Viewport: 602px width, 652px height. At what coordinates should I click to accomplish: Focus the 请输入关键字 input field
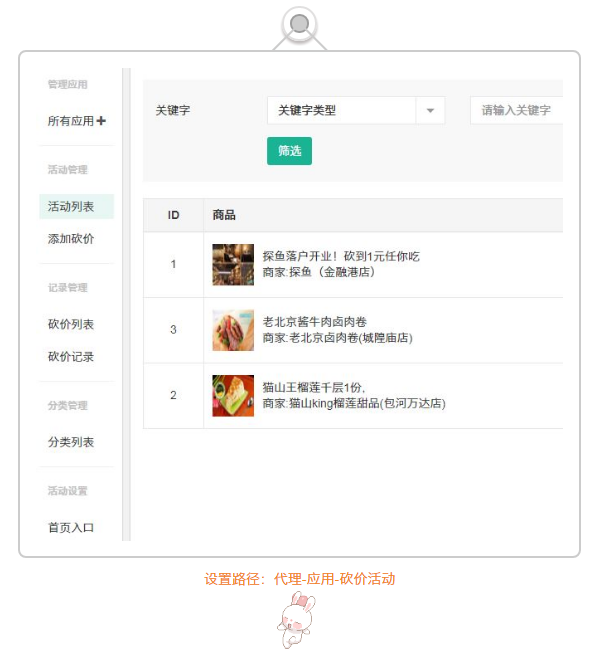(x=516, y=111)
